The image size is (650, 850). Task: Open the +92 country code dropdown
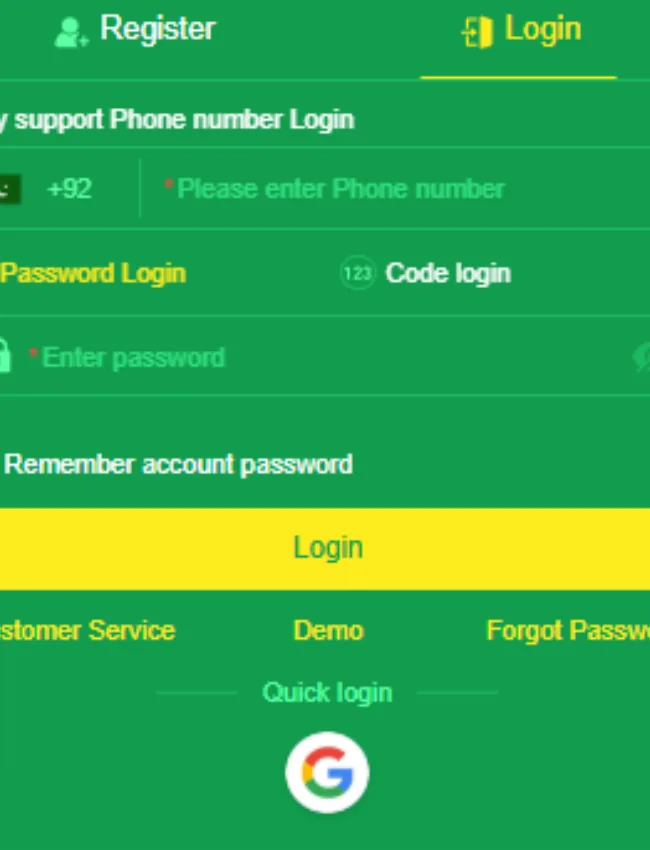pos(69,189)
